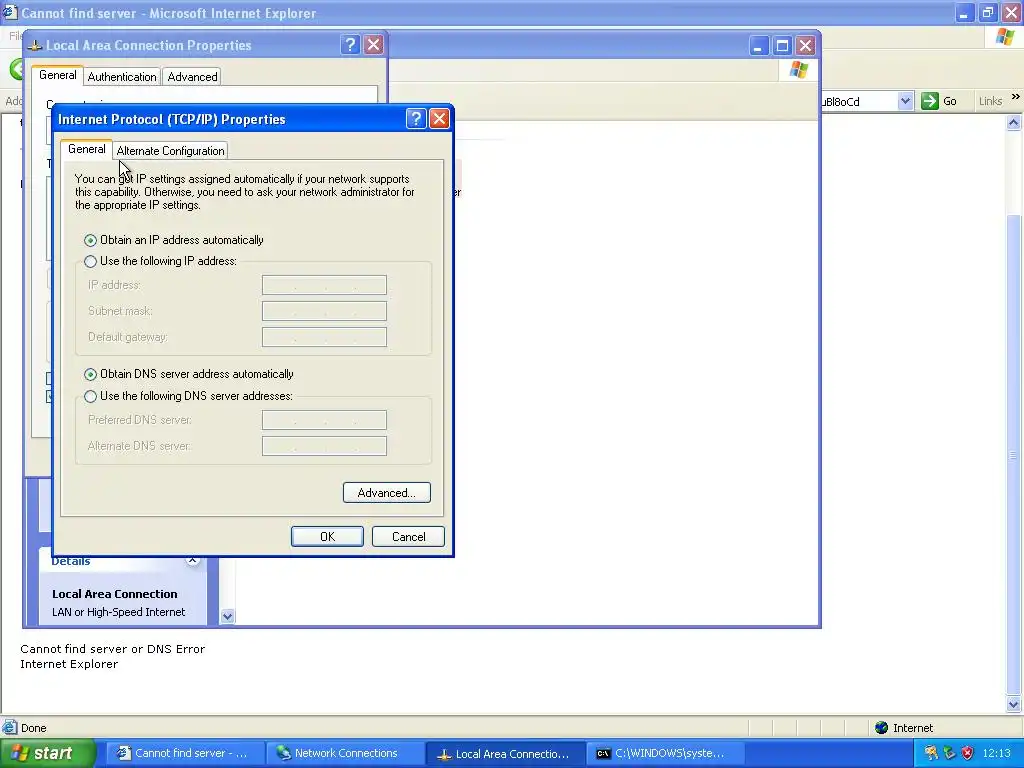1024x768 pixels.
Task: Select Use the following DNS server addresses
Action: pos(90,396)
